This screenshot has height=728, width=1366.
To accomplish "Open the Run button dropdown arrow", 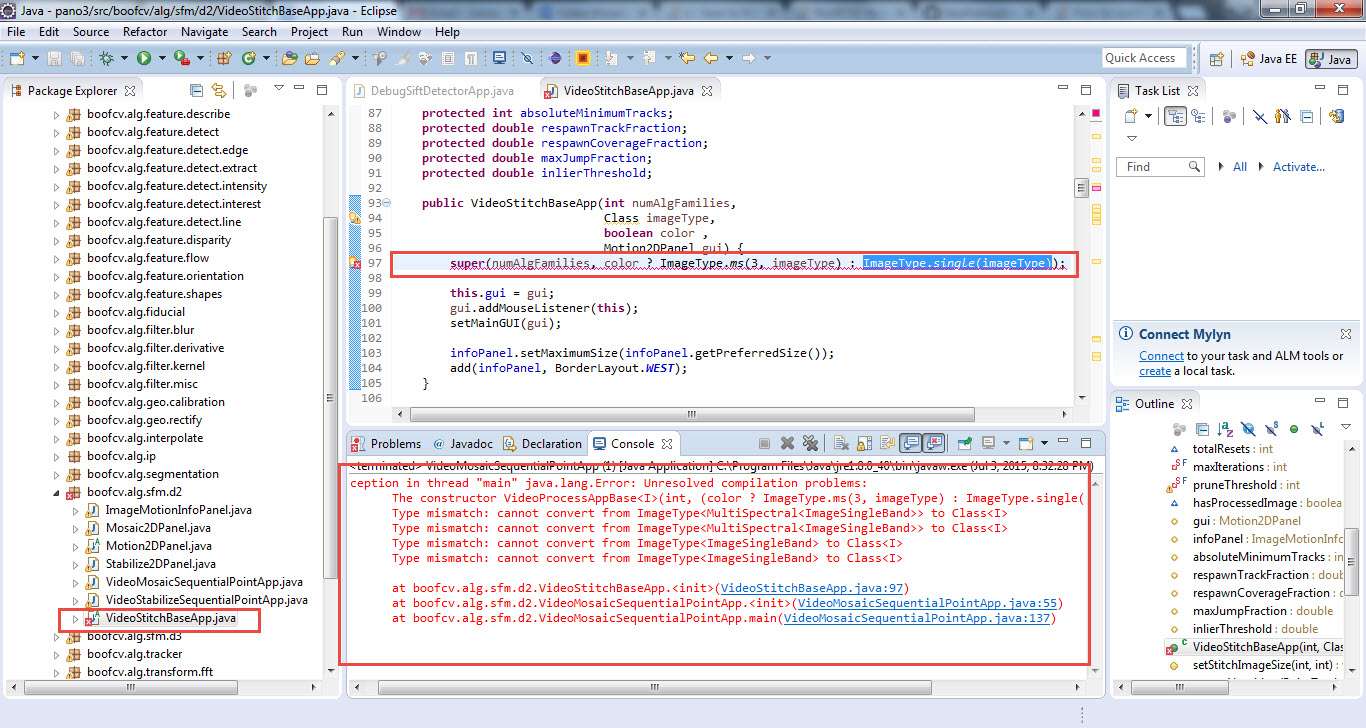I will [162, 58].
